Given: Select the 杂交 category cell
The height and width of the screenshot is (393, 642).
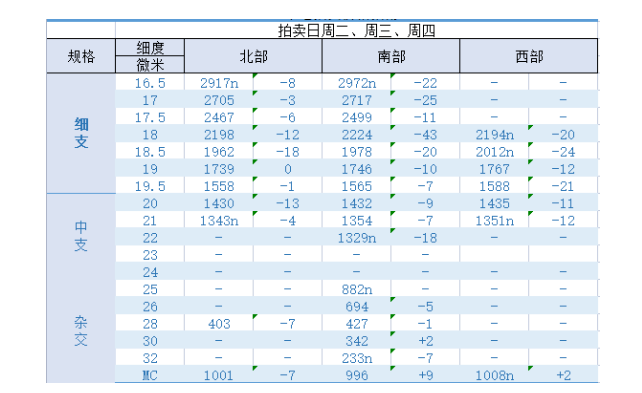Looking at the screenshot, I should tap(81, 331).
